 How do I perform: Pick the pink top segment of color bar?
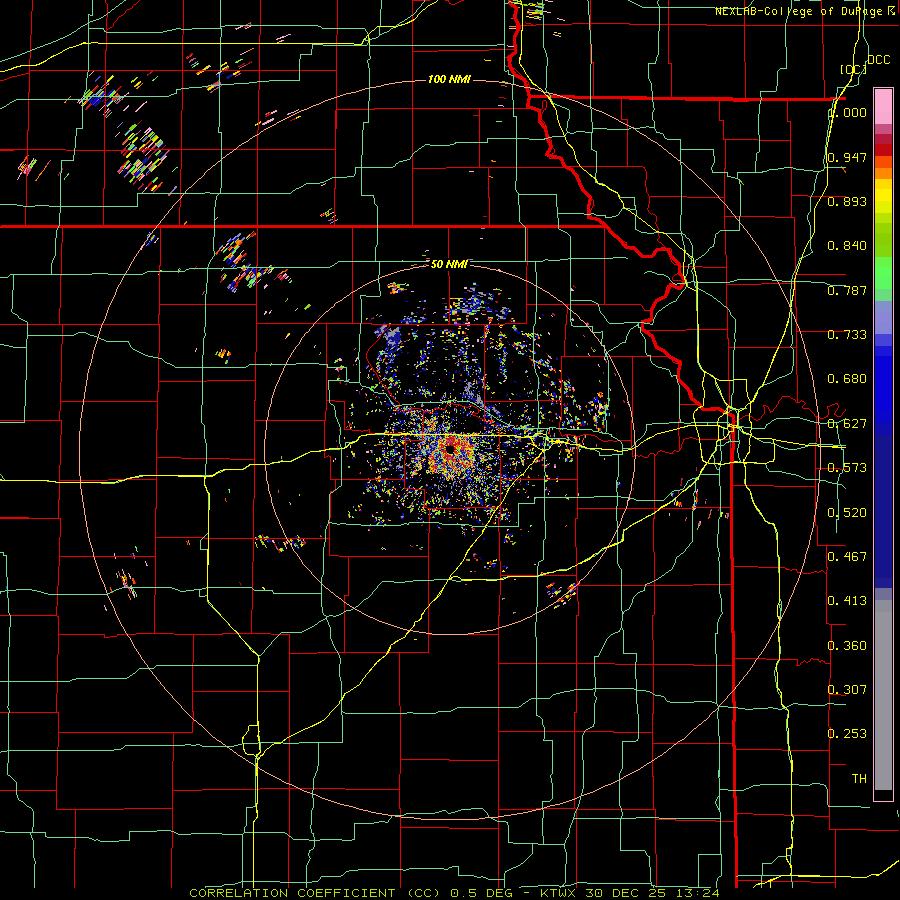coord(883,106)
